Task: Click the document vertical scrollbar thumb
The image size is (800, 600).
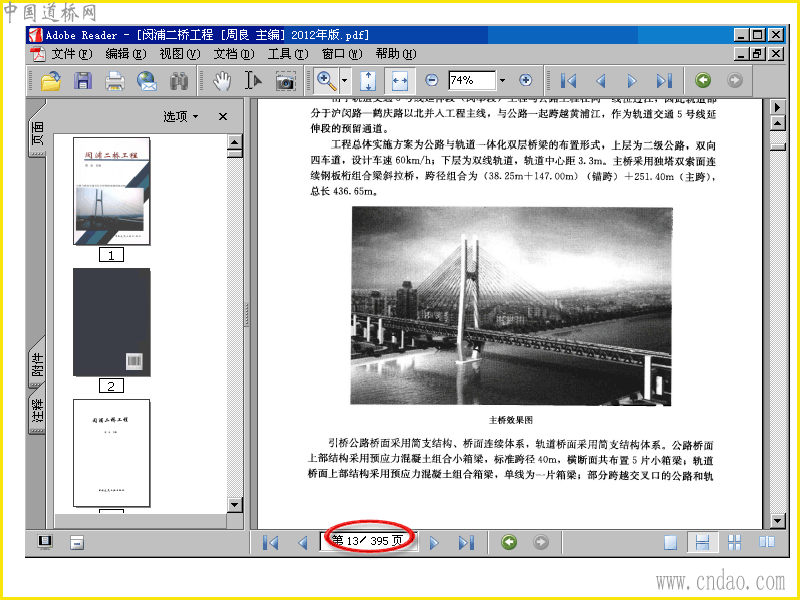Action: tap(778, 147)
